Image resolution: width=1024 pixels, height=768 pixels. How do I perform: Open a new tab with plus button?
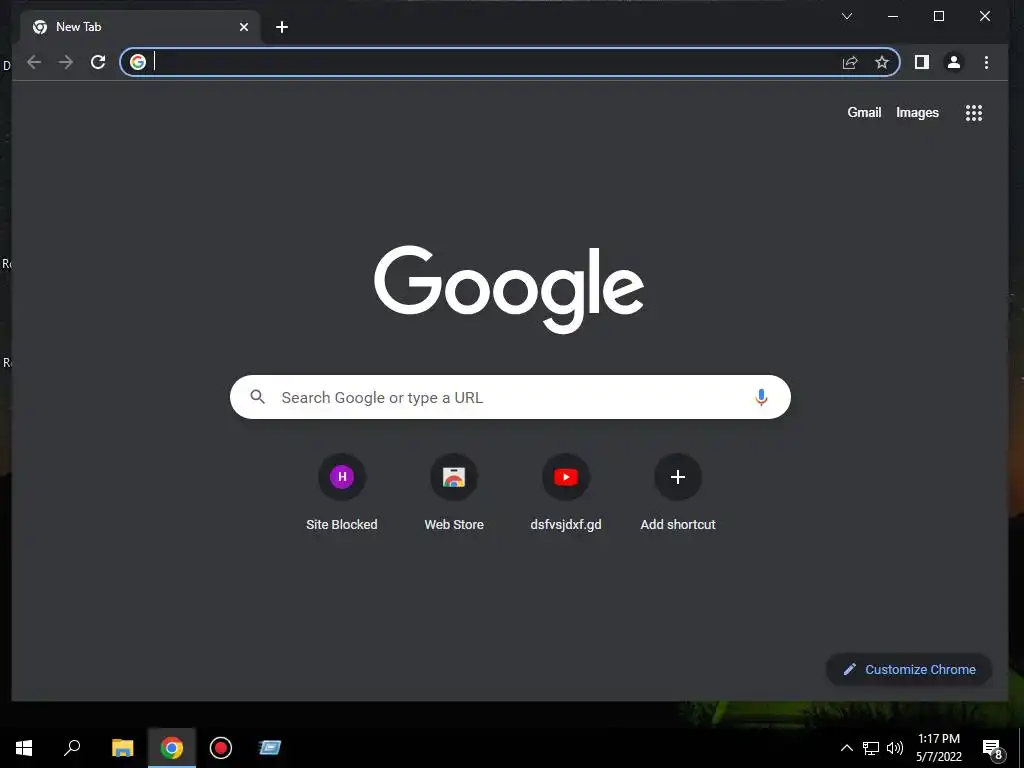pos(282,27)
